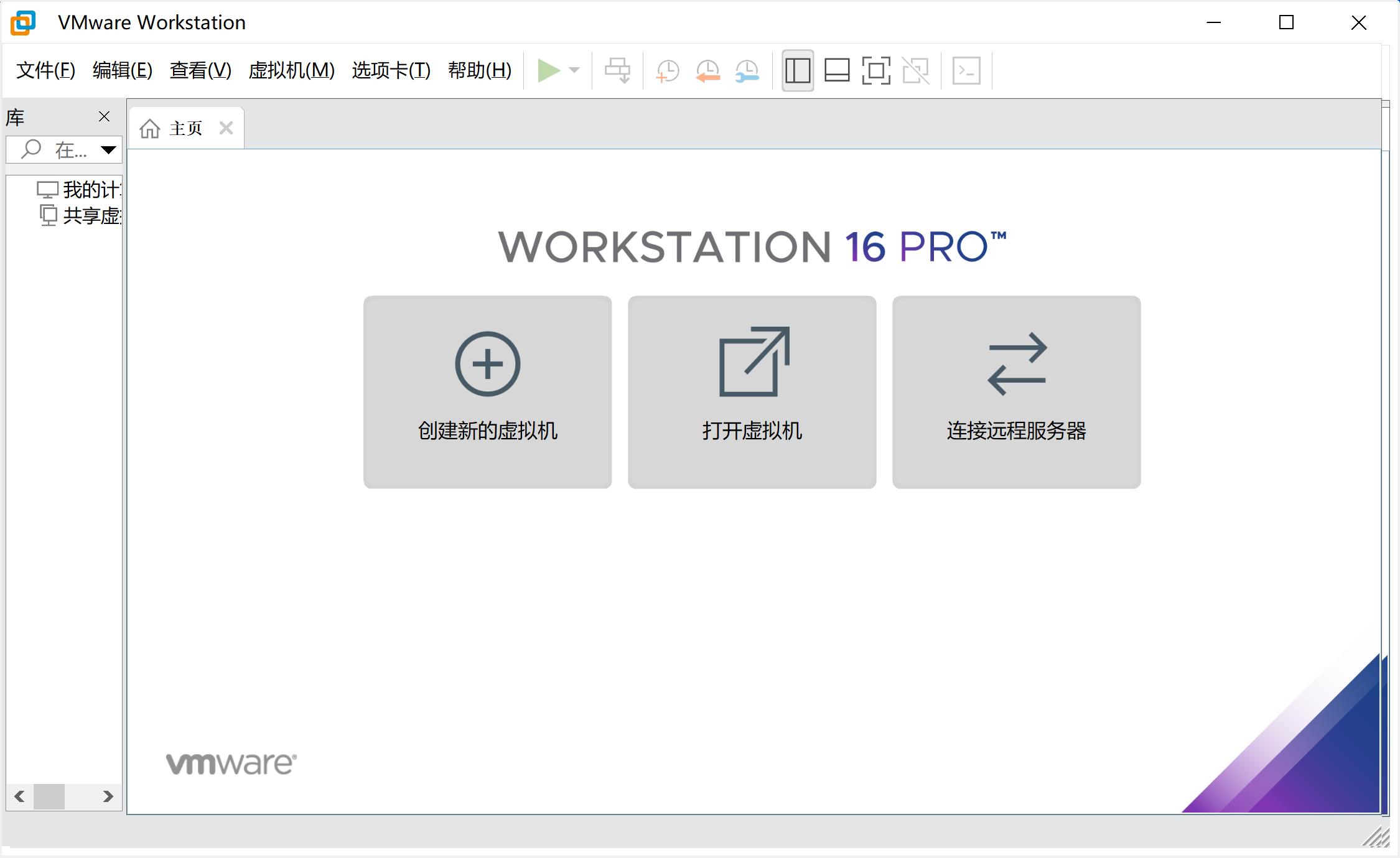
Task: Open the 虚拟机(M) menu
Action: tap(291, 70)
